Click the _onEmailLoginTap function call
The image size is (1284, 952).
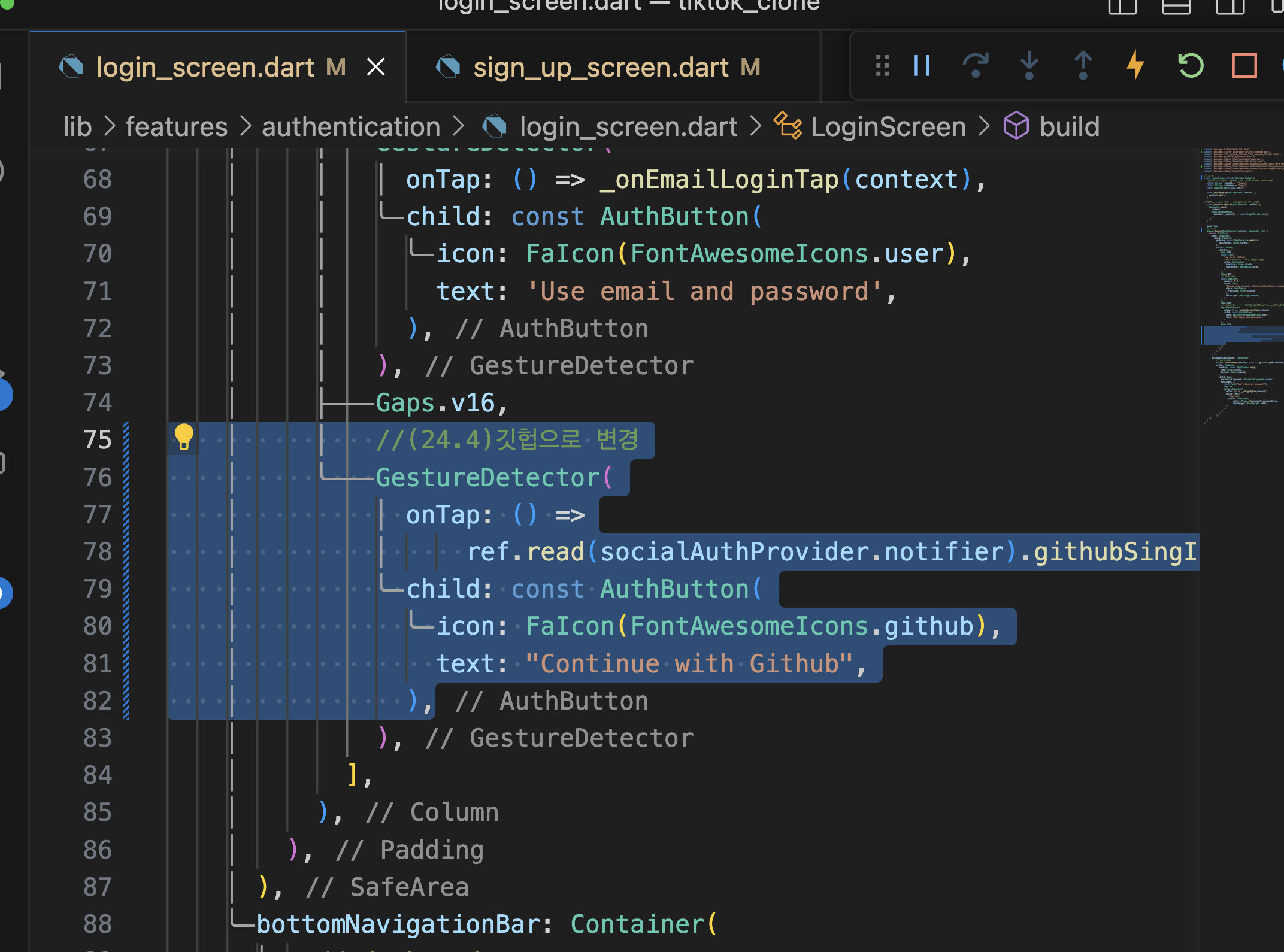click(x=719, y=180)
